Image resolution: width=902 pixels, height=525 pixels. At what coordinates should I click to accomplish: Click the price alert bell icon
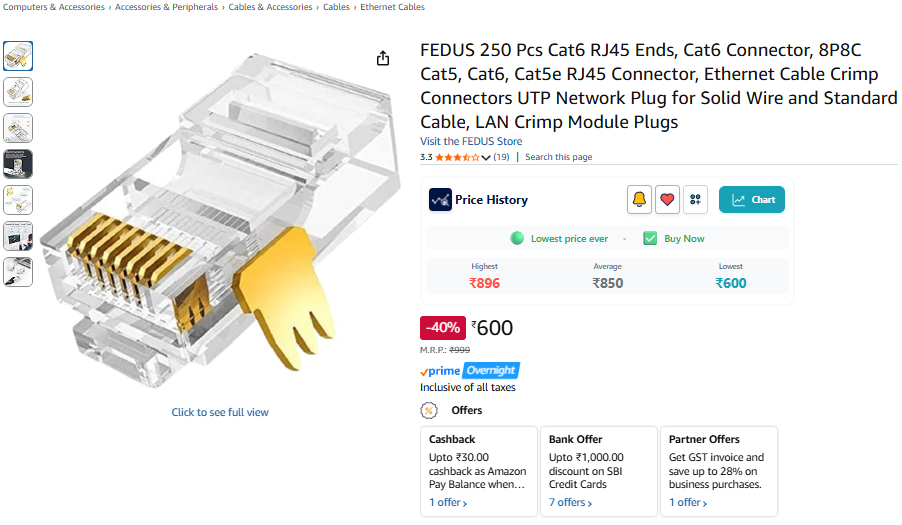(639, 200)
